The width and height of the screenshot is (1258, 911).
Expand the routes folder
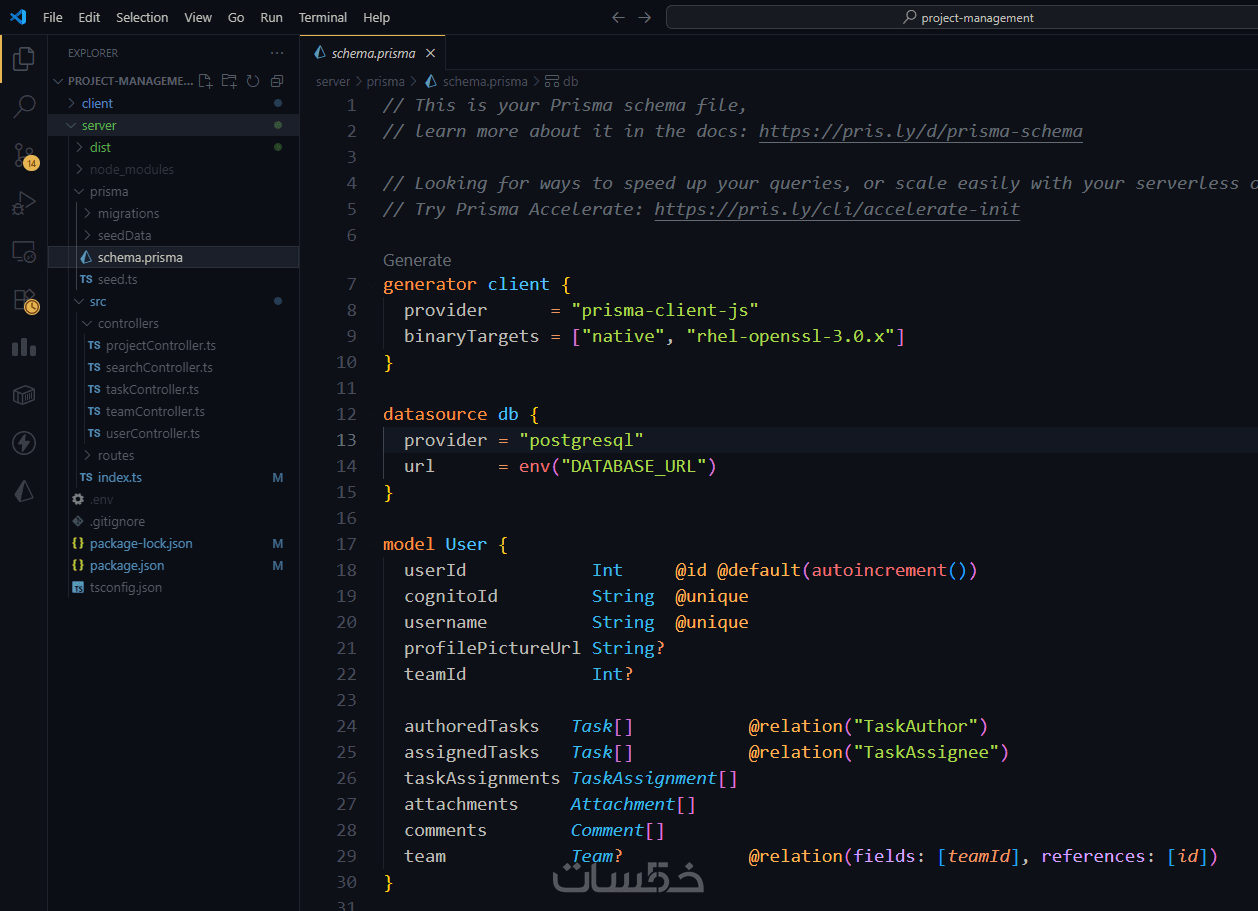[x=116, y=455]
